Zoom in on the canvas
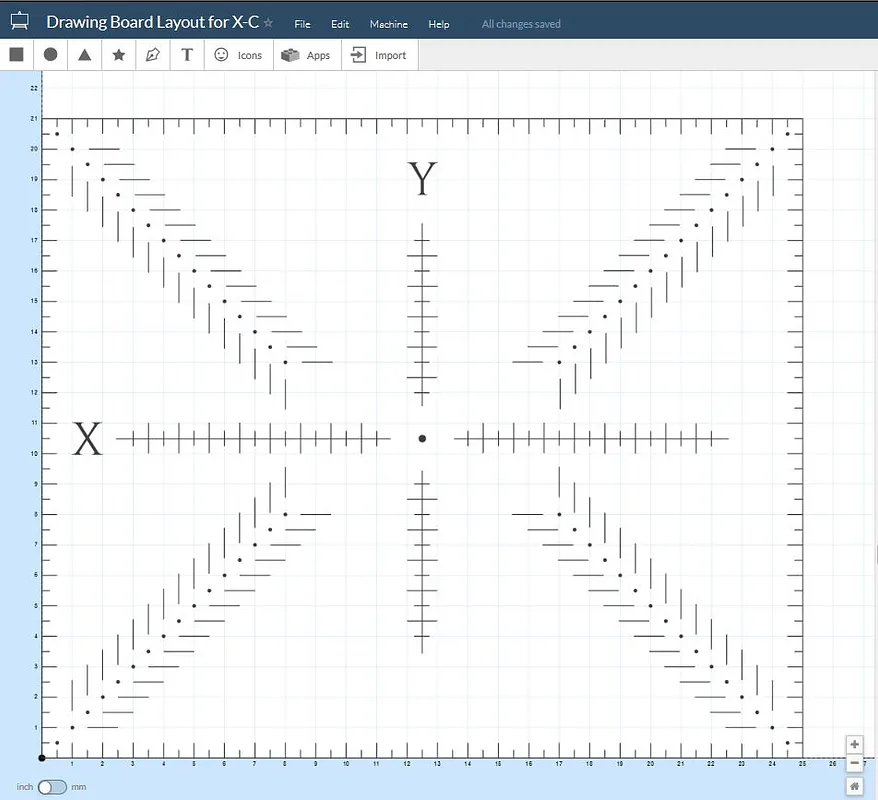Viewport: 878px width, 800px height. (854, 745)
